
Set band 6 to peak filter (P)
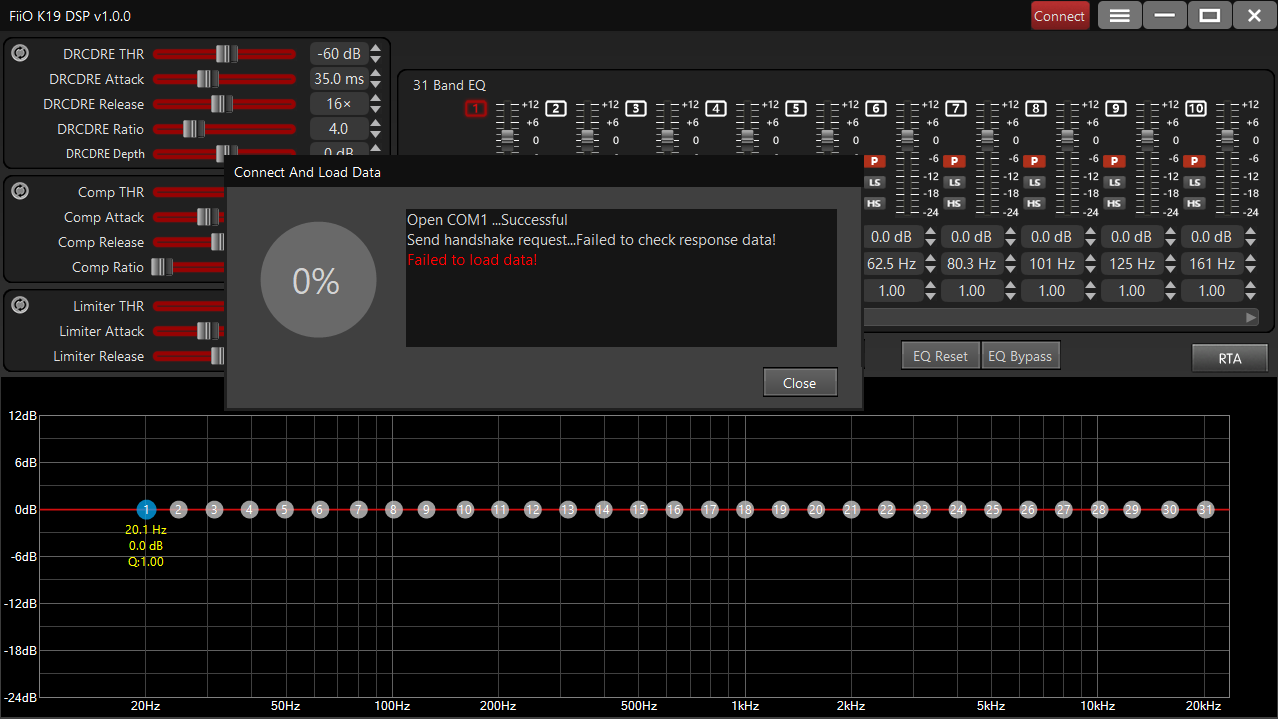point(875,161)
